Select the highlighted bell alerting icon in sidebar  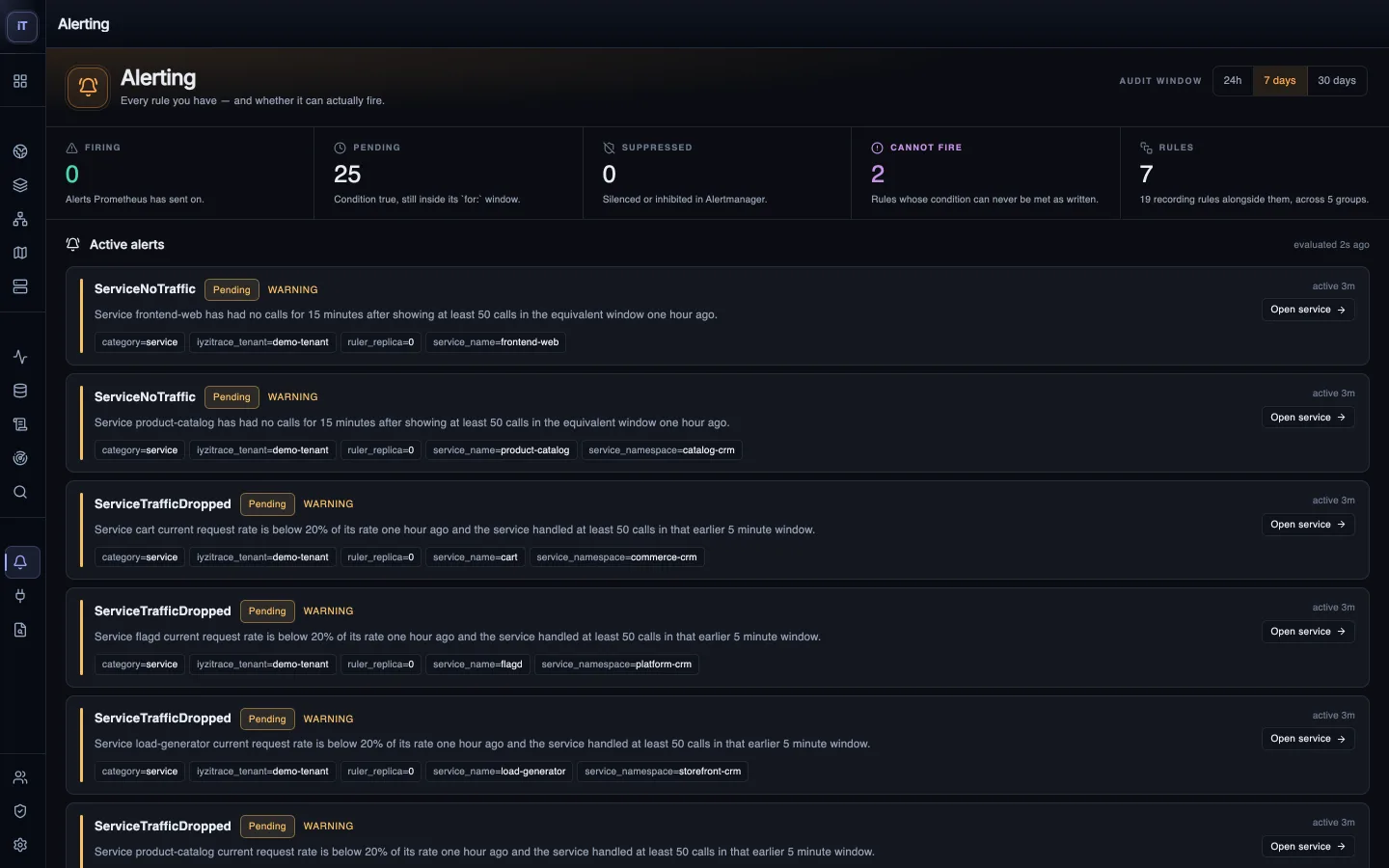20,562
